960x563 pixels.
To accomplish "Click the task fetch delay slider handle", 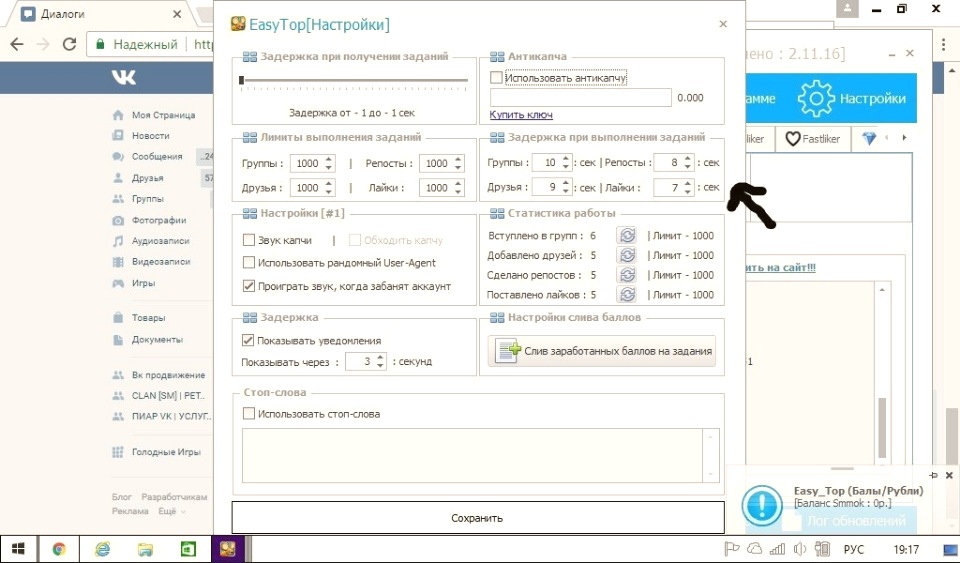I will pyautogui.click(x=241, y=80).
